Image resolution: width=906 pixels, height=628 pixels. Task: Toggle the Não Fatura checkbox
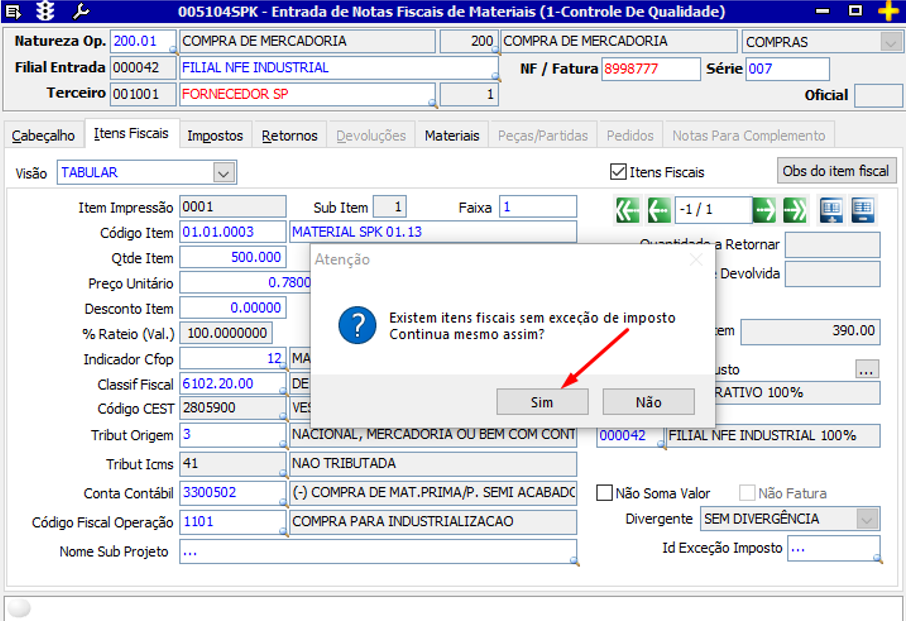[x=747, y=493]
